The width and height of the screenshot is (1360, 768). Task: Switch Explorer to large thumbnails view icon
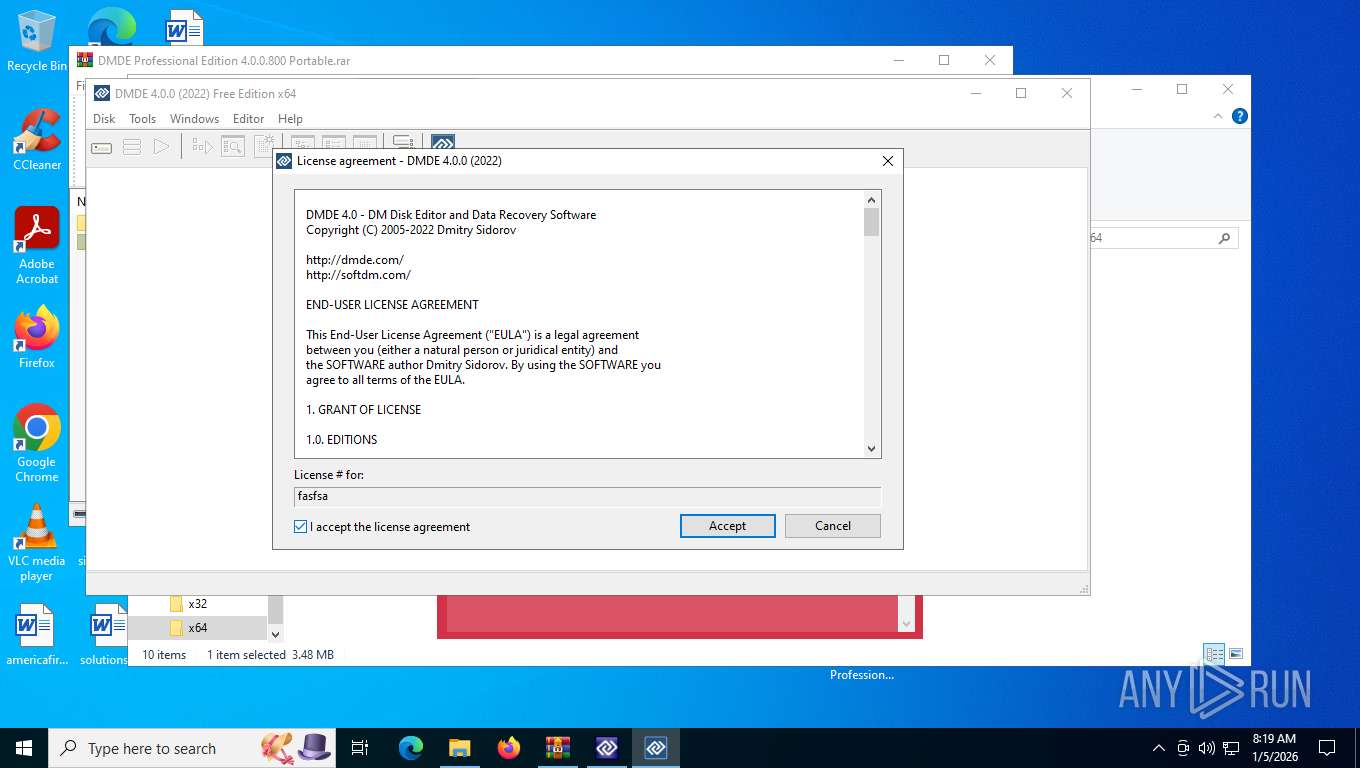[1236, 654]
